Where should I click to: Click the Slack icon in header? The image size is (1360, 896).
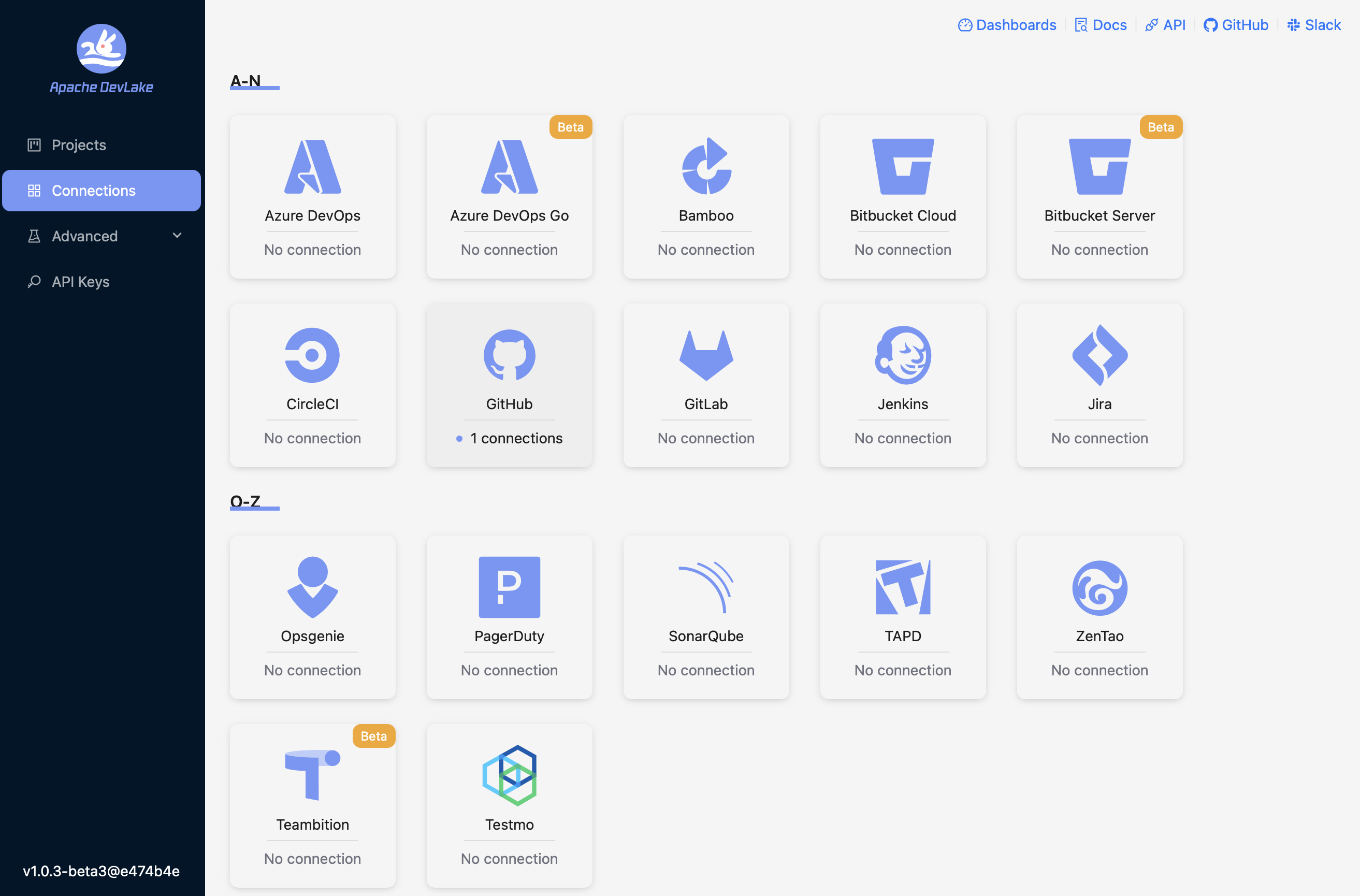pos(1293,25)
